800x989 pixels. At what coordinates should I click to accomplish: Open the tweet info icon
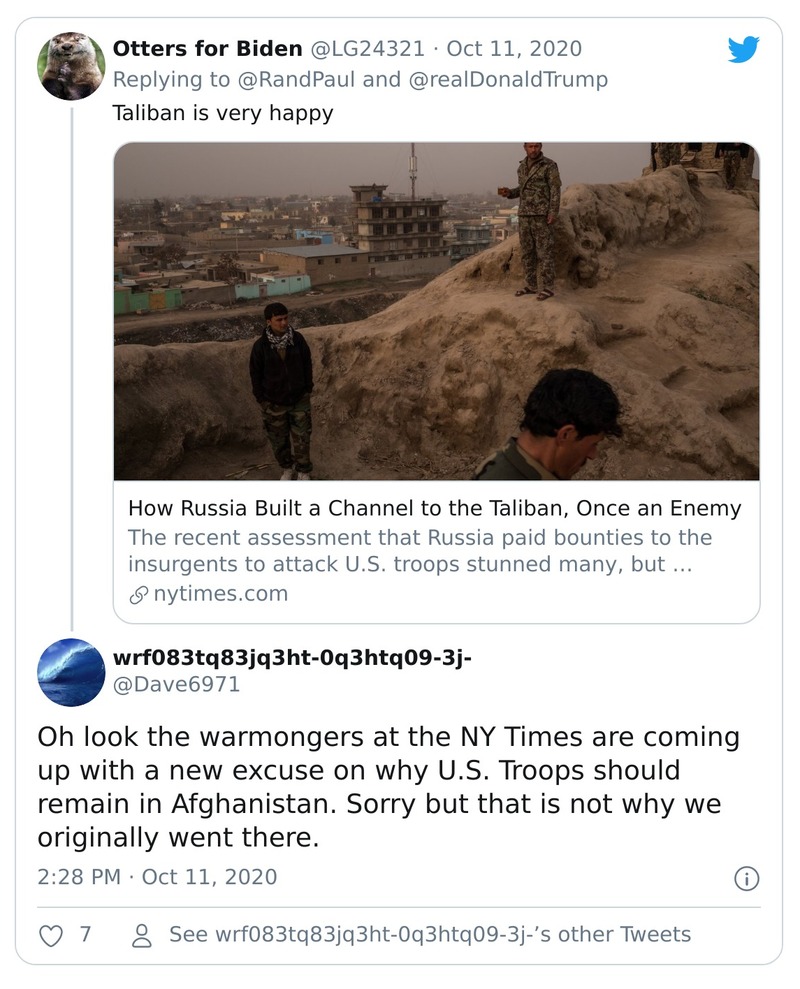point(746,878)
